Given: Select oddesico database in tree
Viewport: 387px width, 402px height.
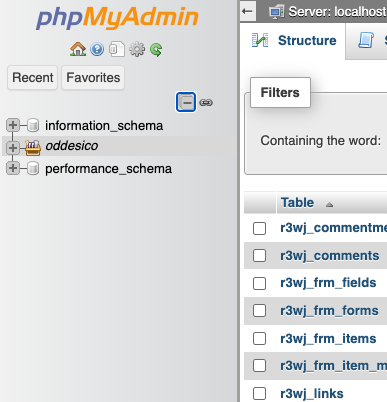Looking at the screenshot, I should pos(72,146).
